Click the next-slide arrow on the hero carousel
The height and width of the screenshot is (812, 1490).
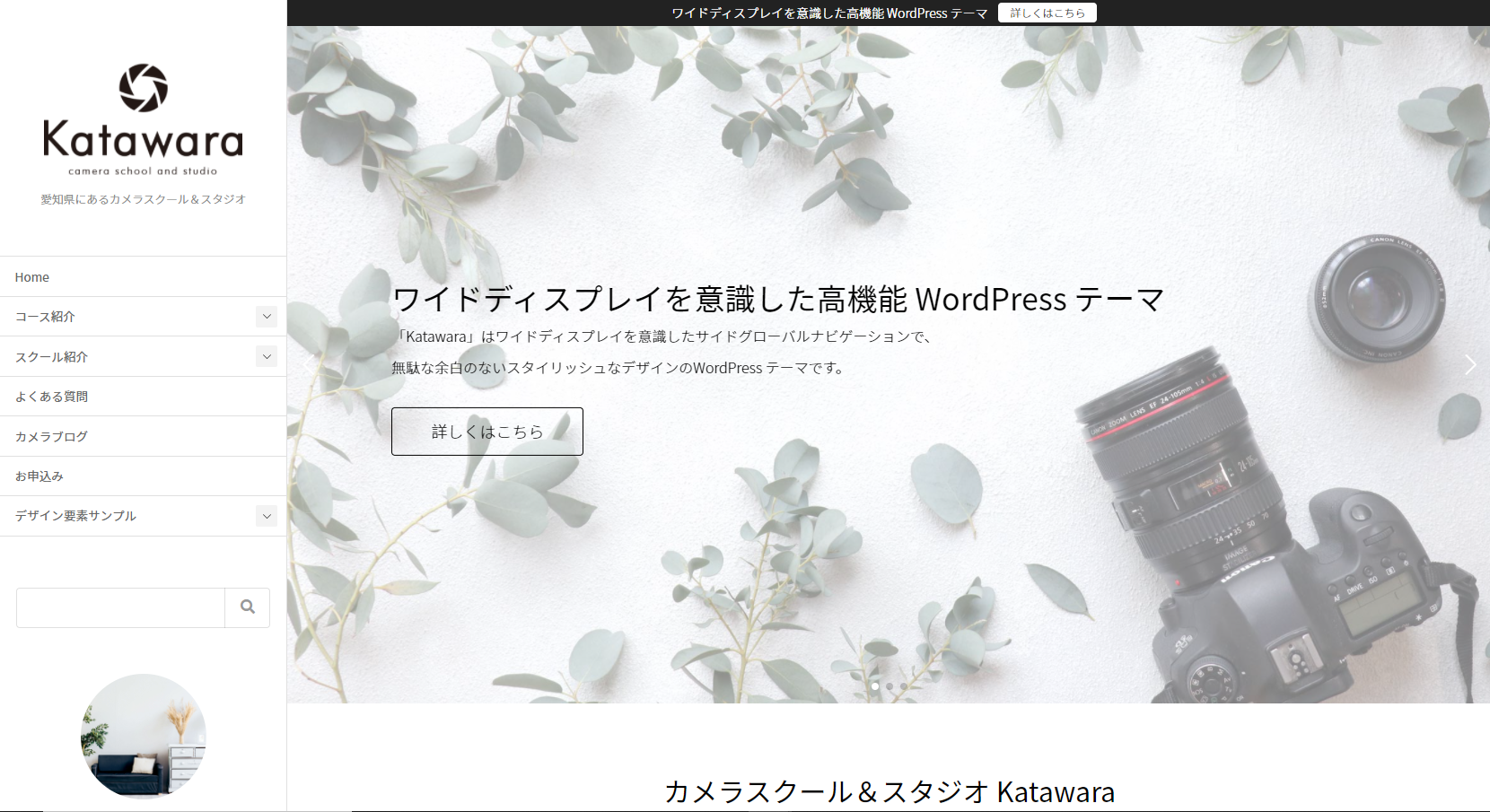[1470, 365]
